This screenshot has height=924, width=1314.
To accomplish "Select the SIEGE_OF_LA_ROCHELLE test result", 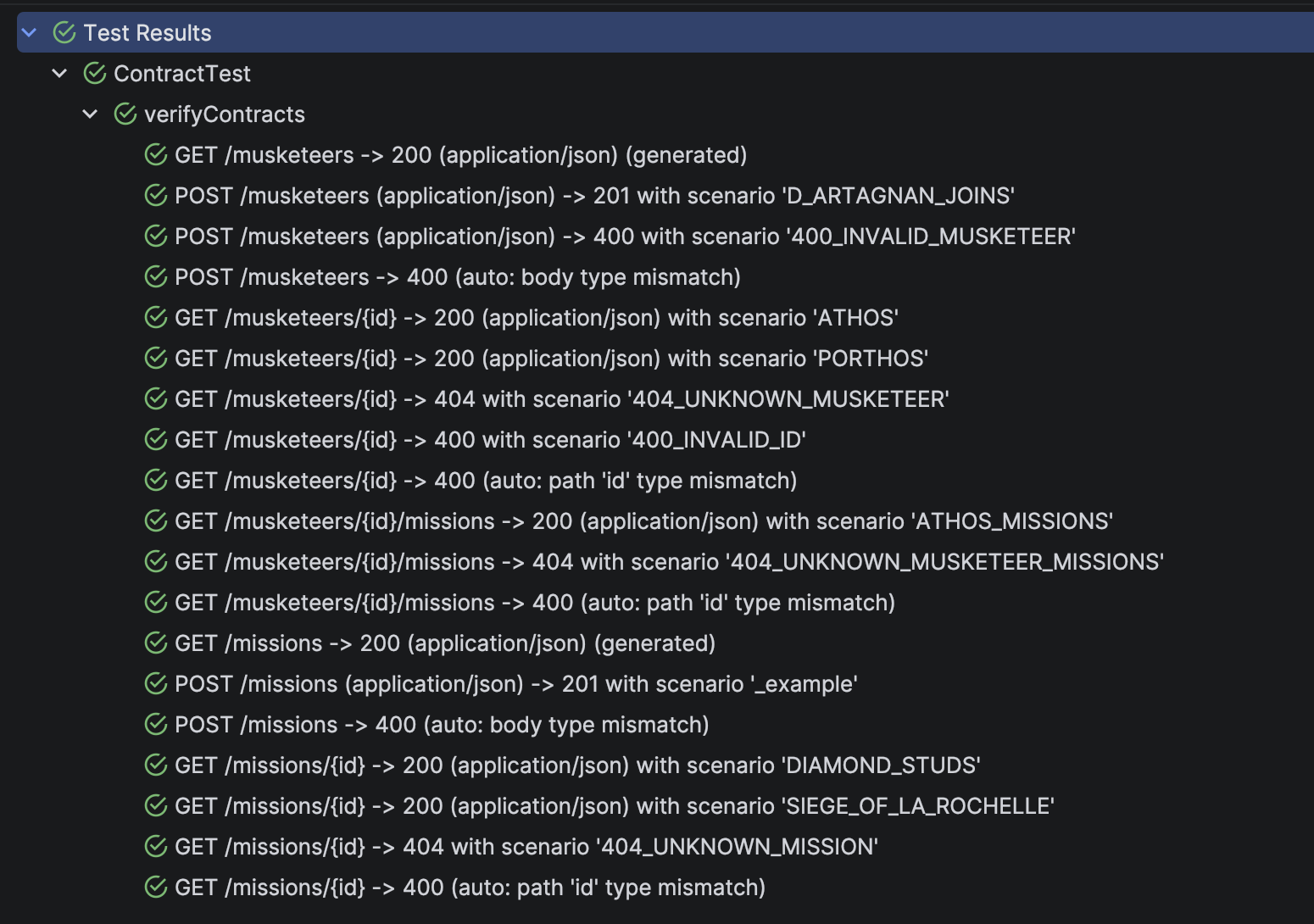I will [x=614, y=805].
